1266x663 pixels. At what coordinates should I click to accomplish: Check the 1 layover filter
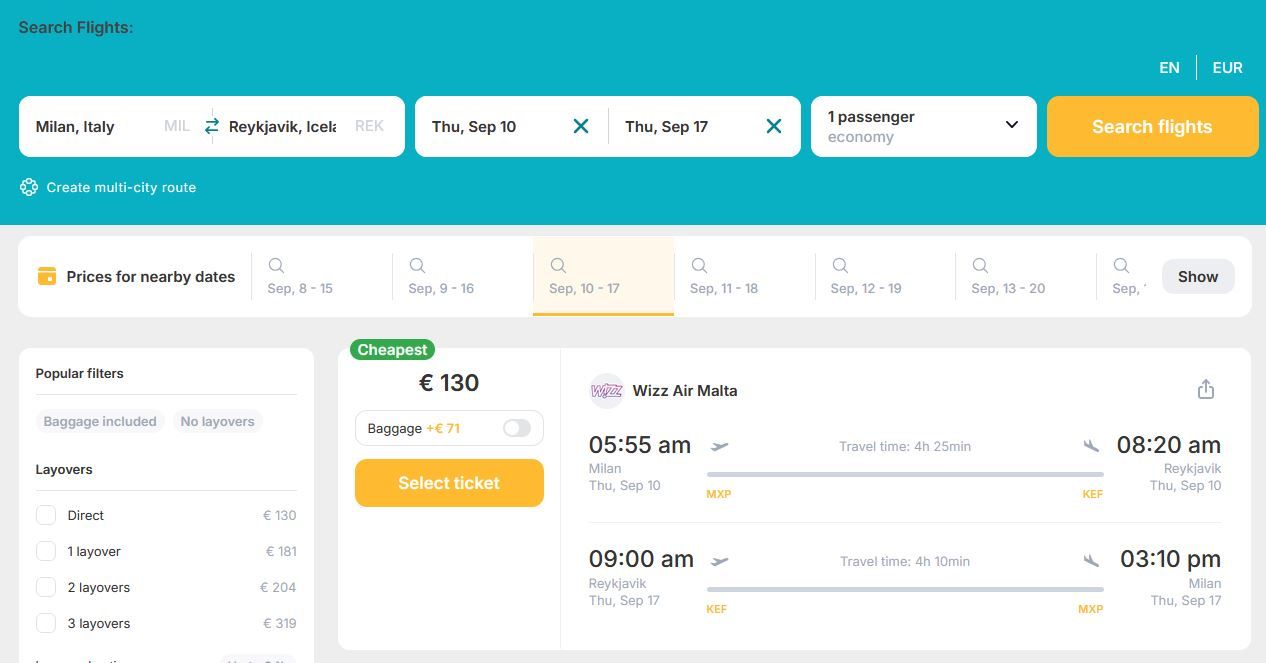point(46,551)
